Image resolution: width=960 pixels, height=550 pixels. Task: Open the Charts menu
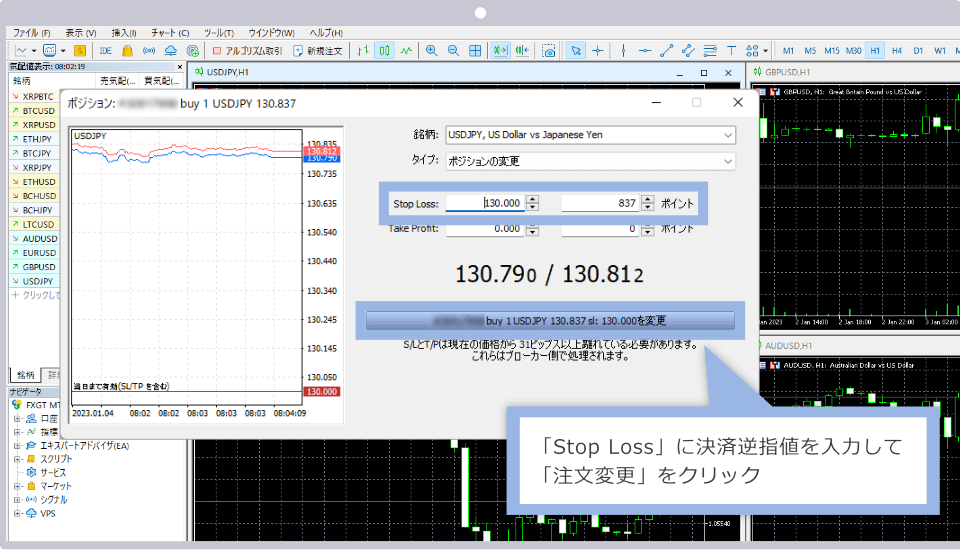tap(170, 33)
